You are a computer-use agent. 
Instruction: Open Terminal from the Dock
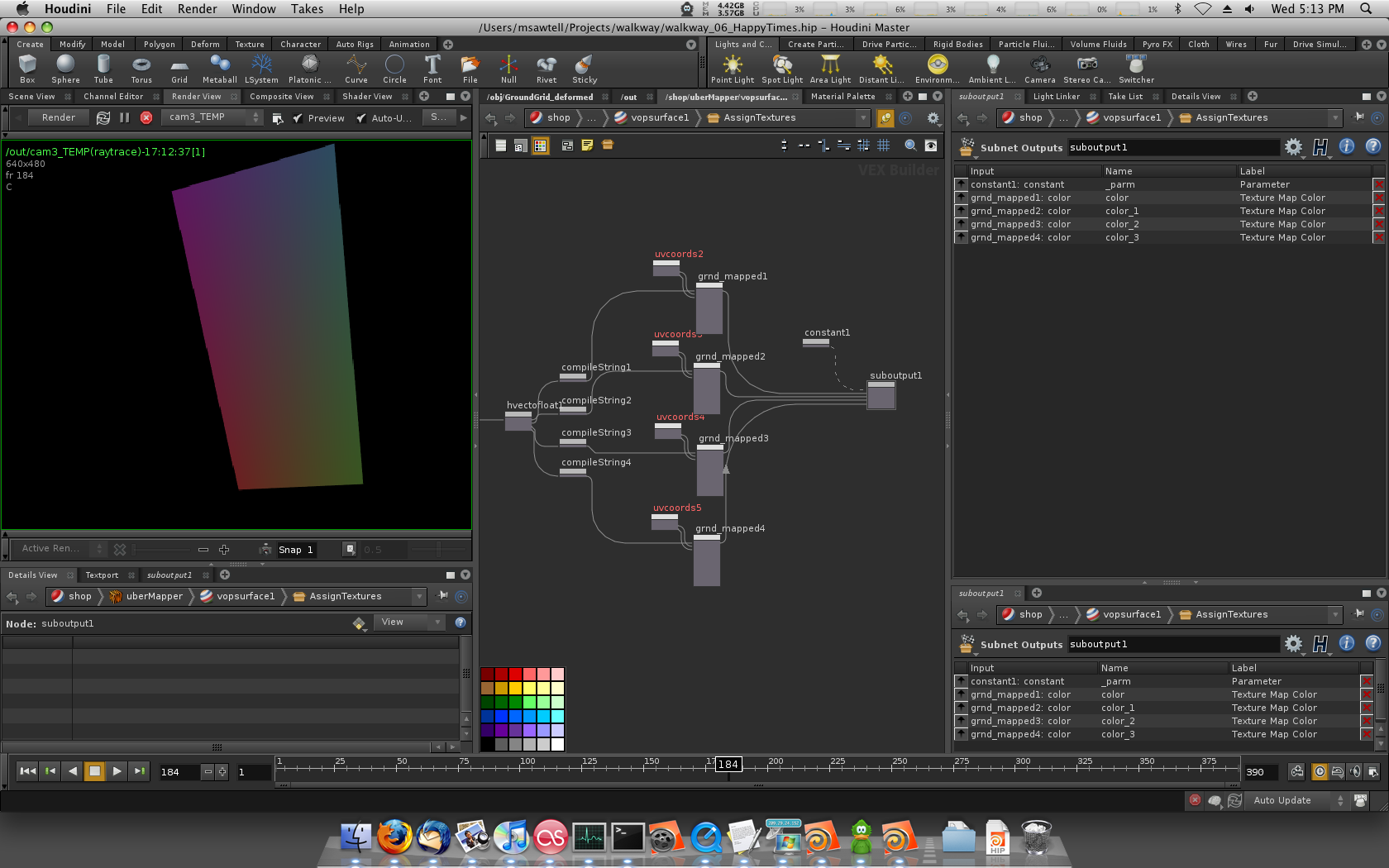[x=628, y=838]
